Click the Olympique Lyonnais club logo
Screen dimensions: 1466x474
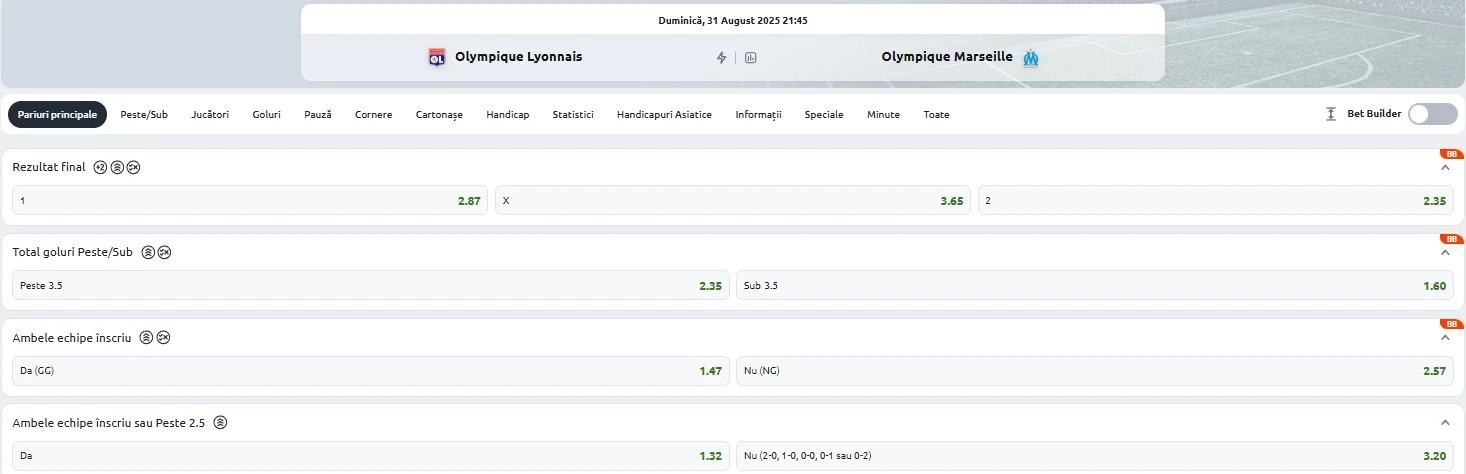pyautogui.click(x=436, y=57)
